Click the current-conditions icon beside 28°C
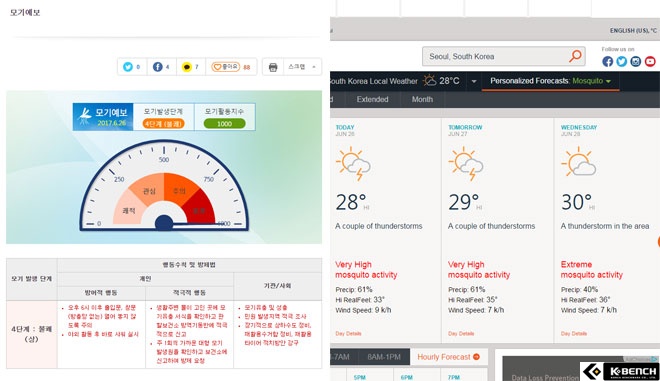The width and height of the screenshot is (660, 381). tap(429, 80)
